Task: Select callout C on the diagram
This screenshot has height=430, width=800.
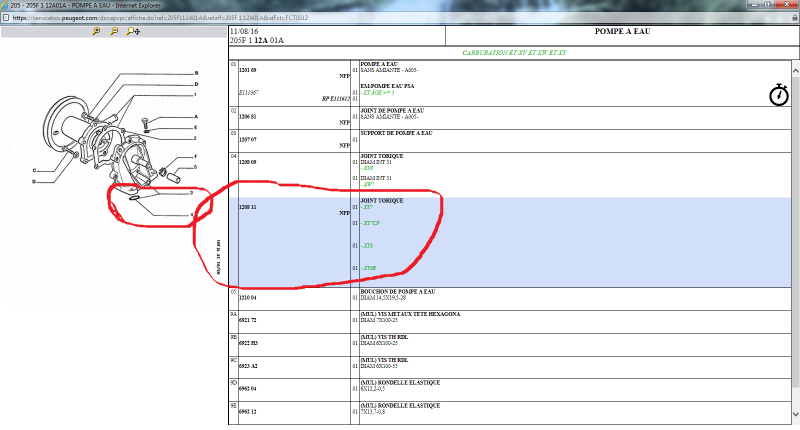Action: click(35, 171)
